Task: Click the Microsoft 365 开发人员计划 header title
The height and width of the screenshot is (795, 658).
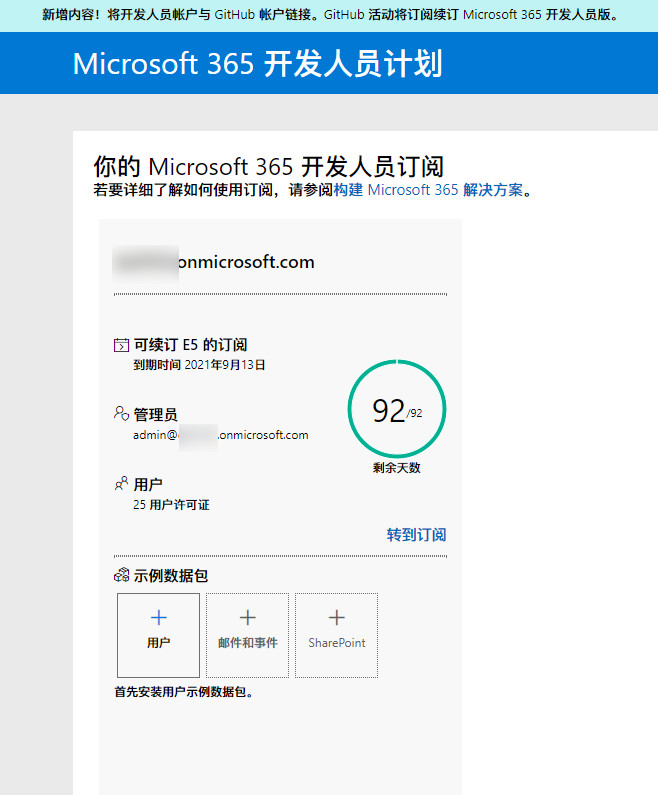Action: tap(258, 64)
